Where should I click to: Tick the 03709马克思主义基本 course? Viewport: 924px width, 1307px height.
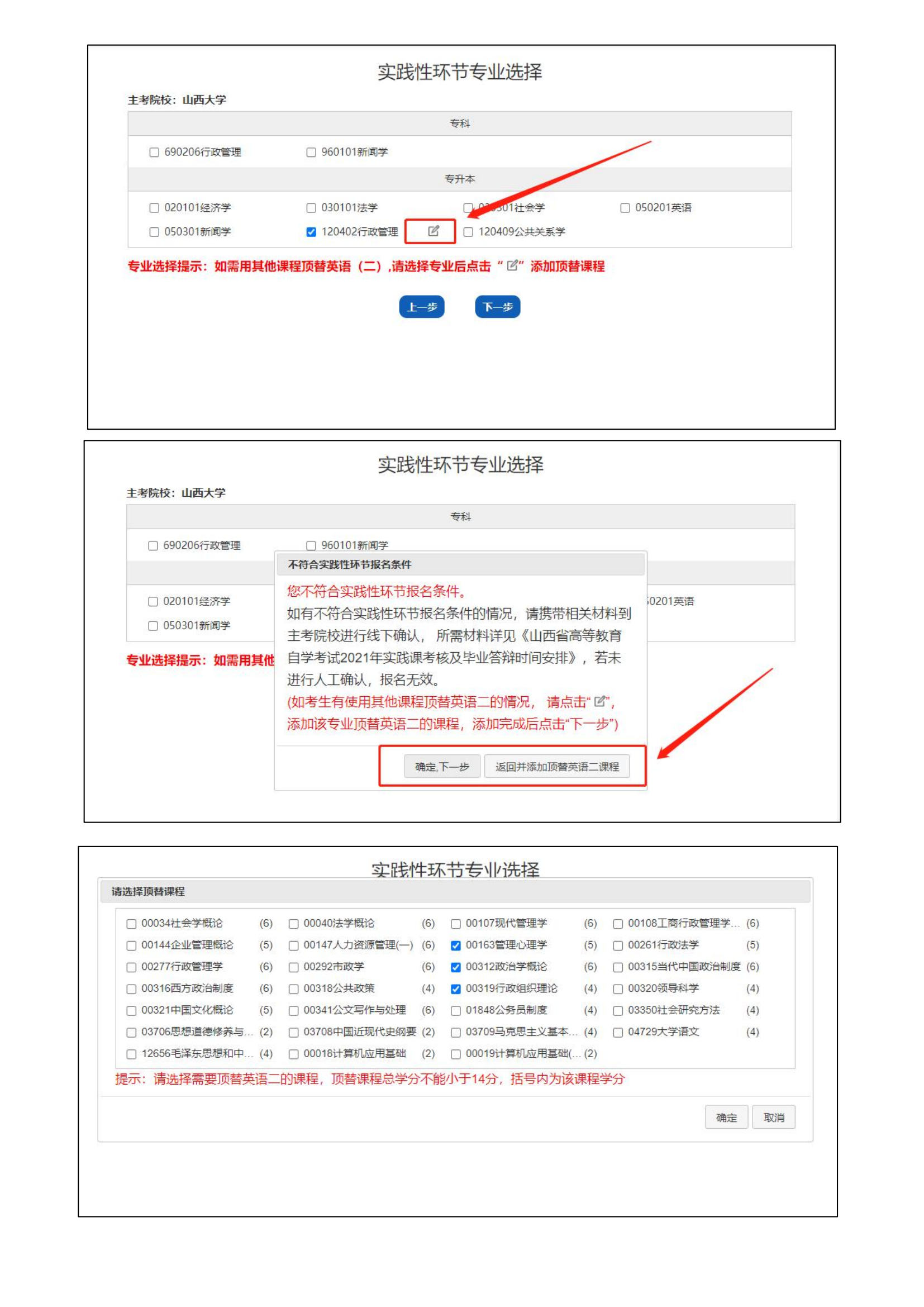click(x=456, y=1032)
